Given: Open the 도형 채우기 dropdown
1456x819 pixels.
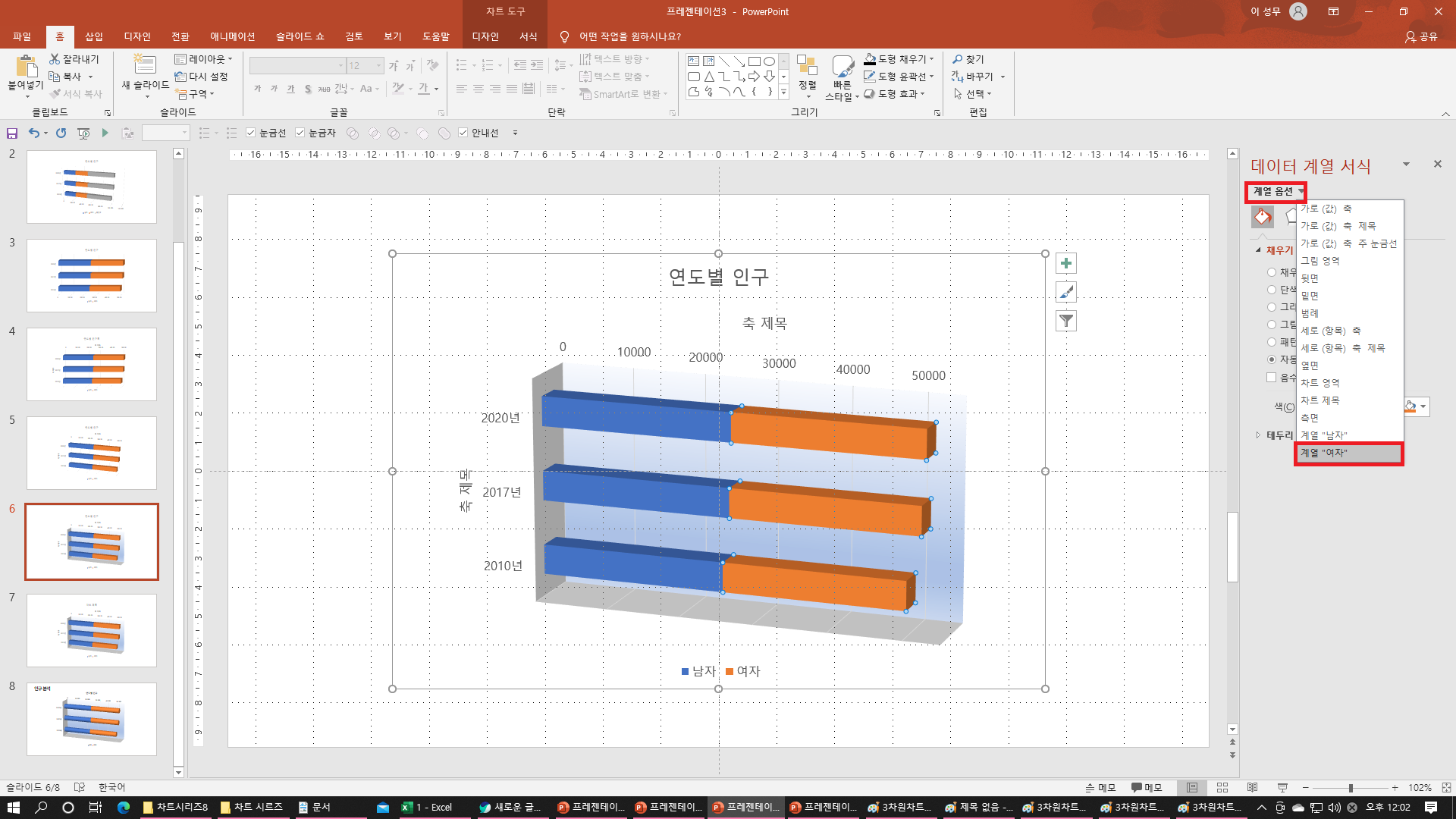Looking at the screenshot, I should (x=901, y=59).
